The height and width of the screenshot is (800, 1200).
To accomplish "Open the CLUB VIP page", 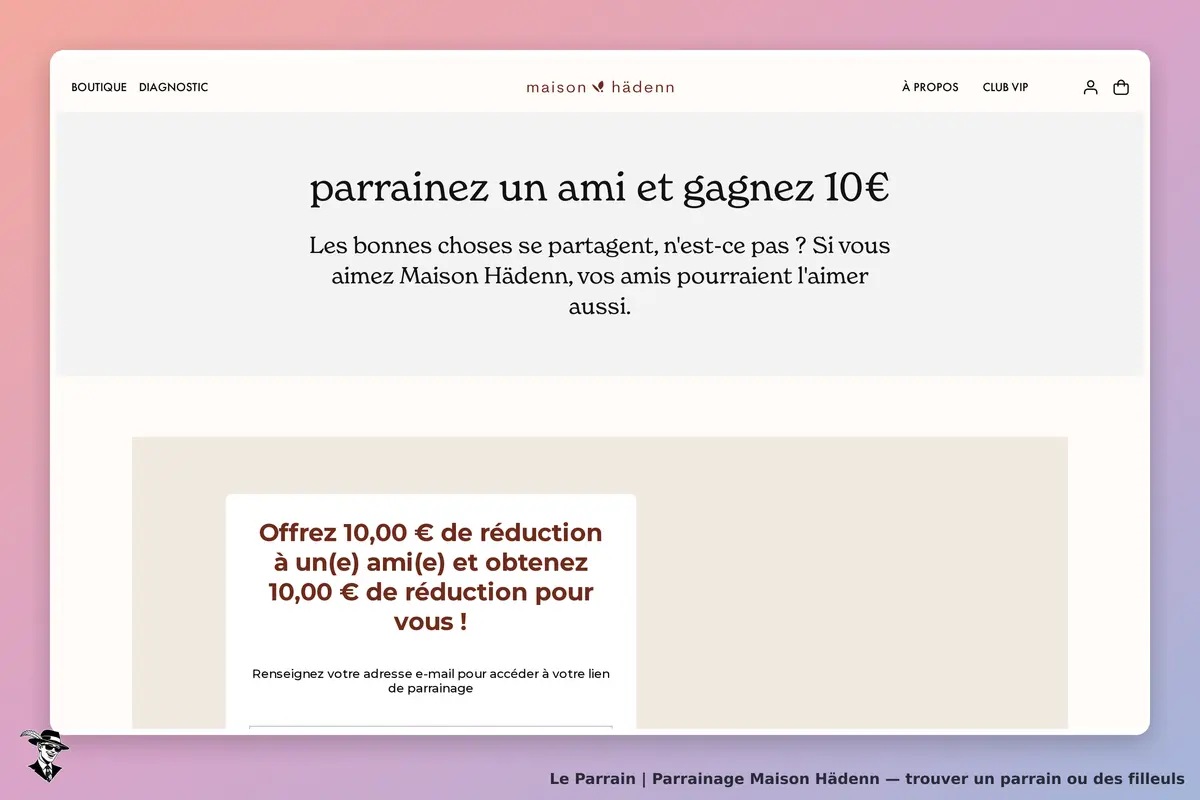I will click(x=1005, y=87).
